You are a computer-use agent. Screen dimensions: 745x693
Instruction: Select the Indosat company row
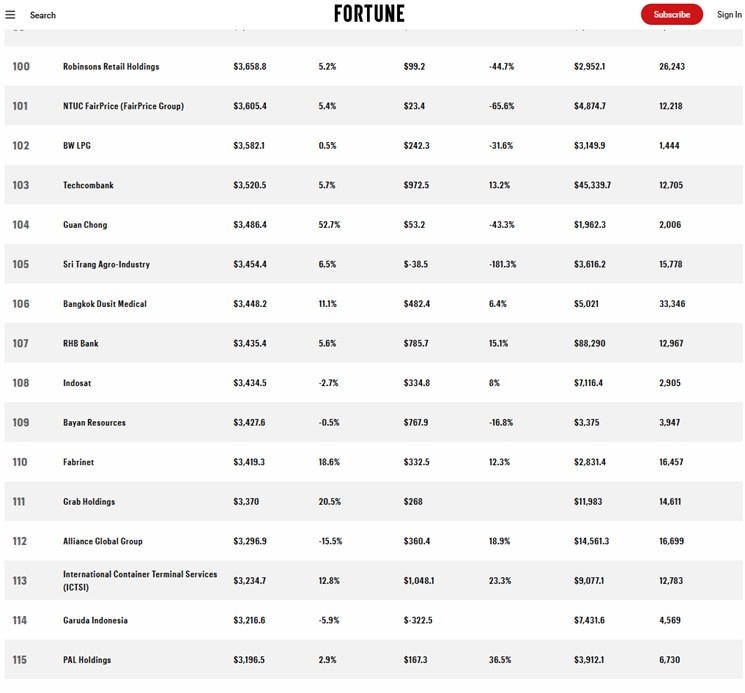[373, 383]
